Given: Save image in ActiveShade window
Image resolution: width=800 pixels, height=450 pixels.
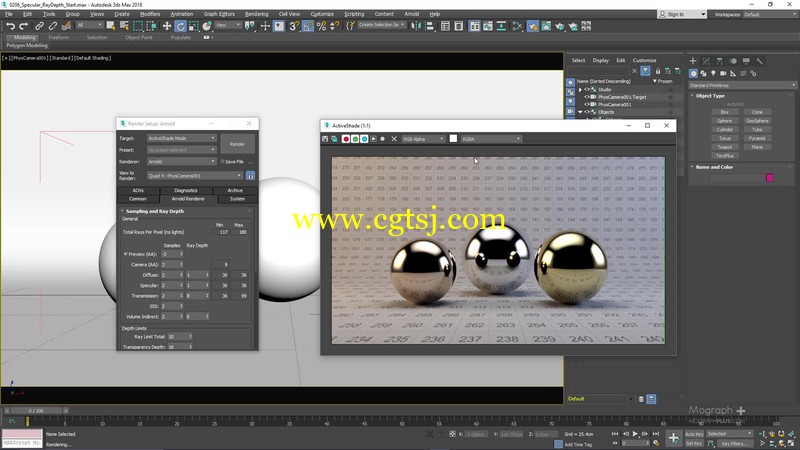Looking at the screenshot, I should click(x=325, y=139).
